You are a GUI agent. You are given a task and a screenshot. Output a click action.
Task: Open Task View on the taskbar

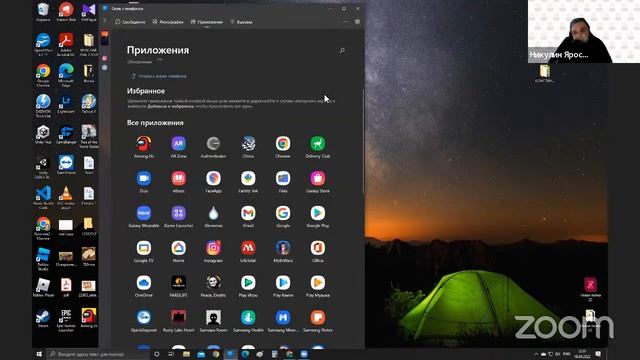tap(171, 354)
